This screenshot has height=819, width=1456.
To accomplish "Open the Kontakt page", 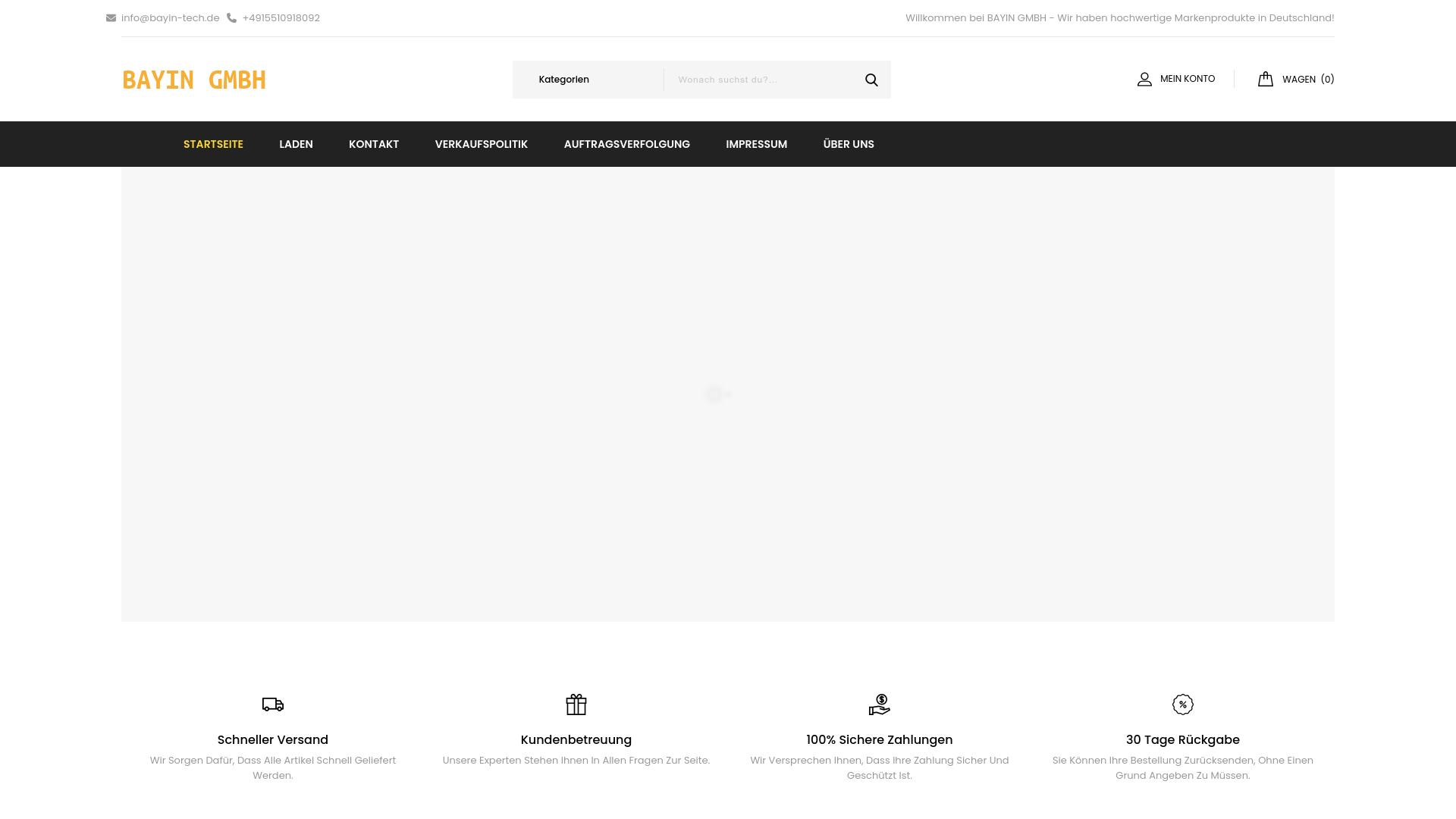I will [x=374, y=144].
